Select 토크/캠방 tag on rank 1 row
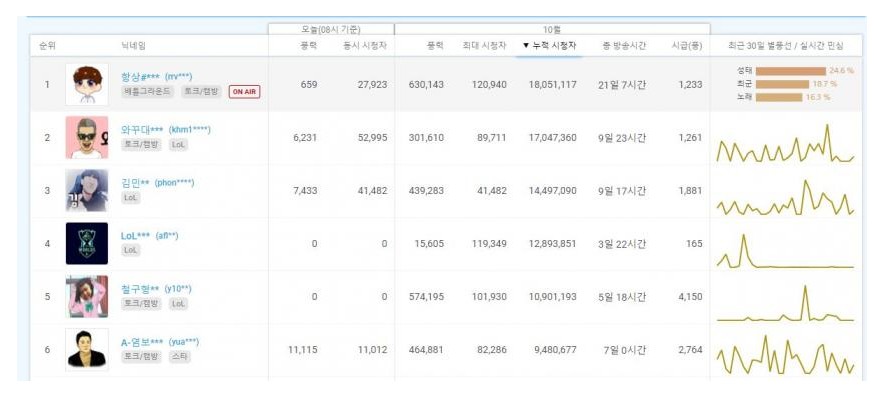Screen dimensions: 874x394 click(x=201, y=91)
